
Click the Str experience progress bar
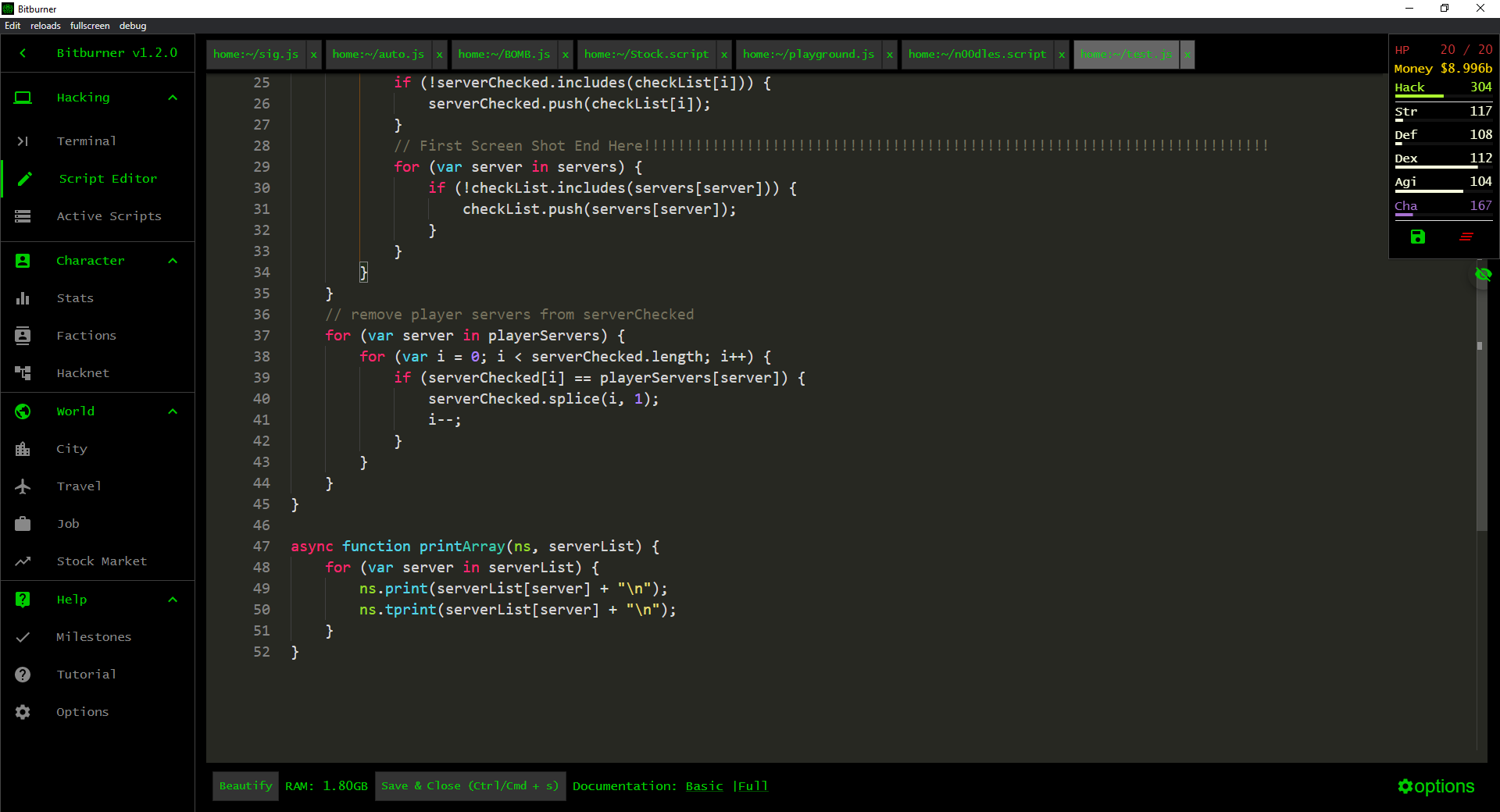pyautogui.click(x=1443, y=120)
